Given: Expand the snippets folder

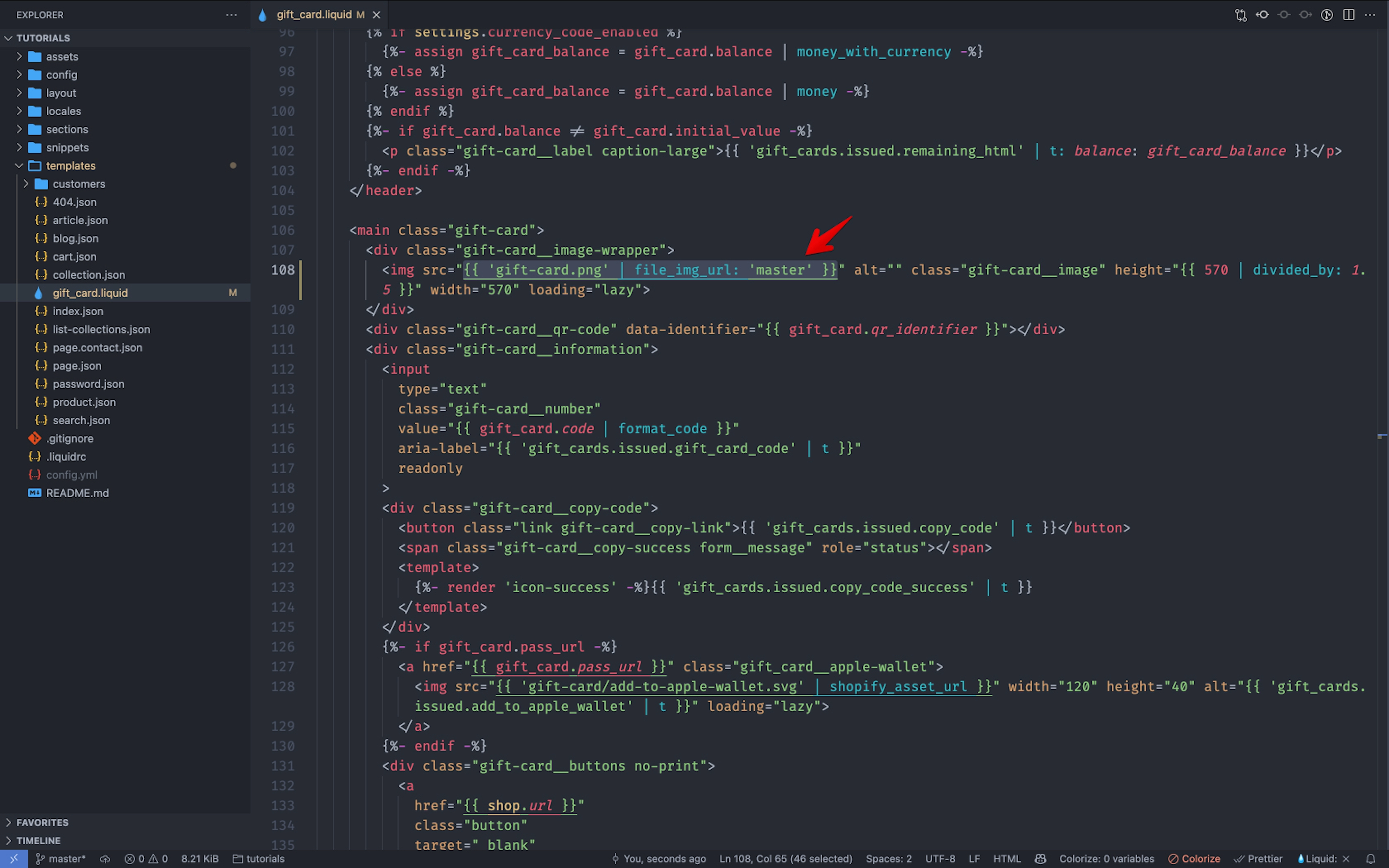Looking at the screenshot, I should point(125,148).
